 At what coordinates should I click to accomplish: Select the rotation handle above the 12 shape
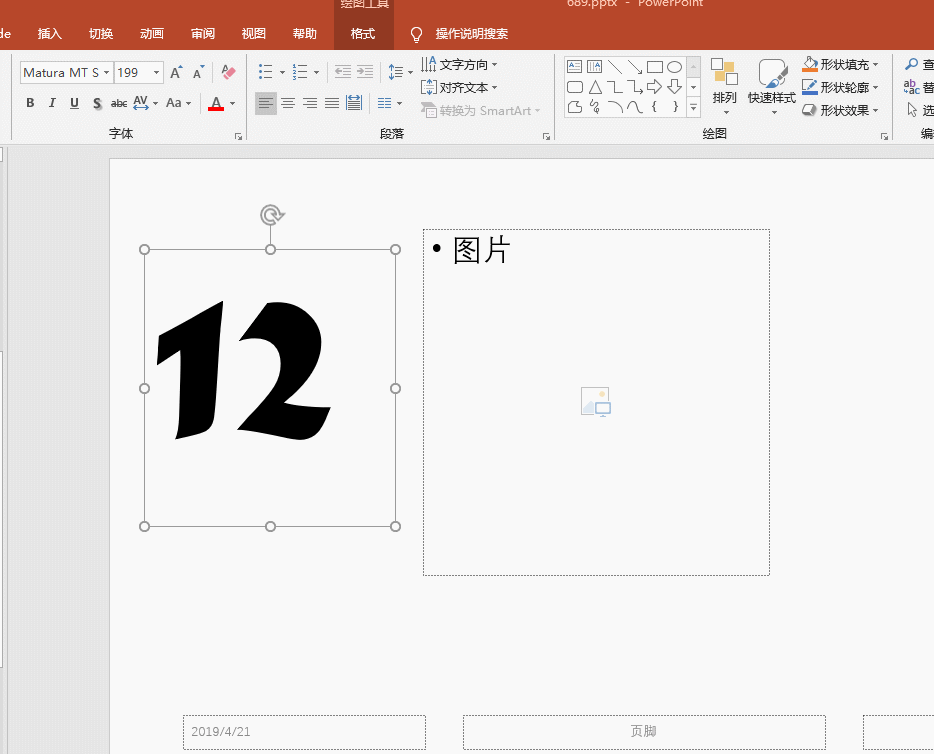pyautogui.click(x=271, y=214)
